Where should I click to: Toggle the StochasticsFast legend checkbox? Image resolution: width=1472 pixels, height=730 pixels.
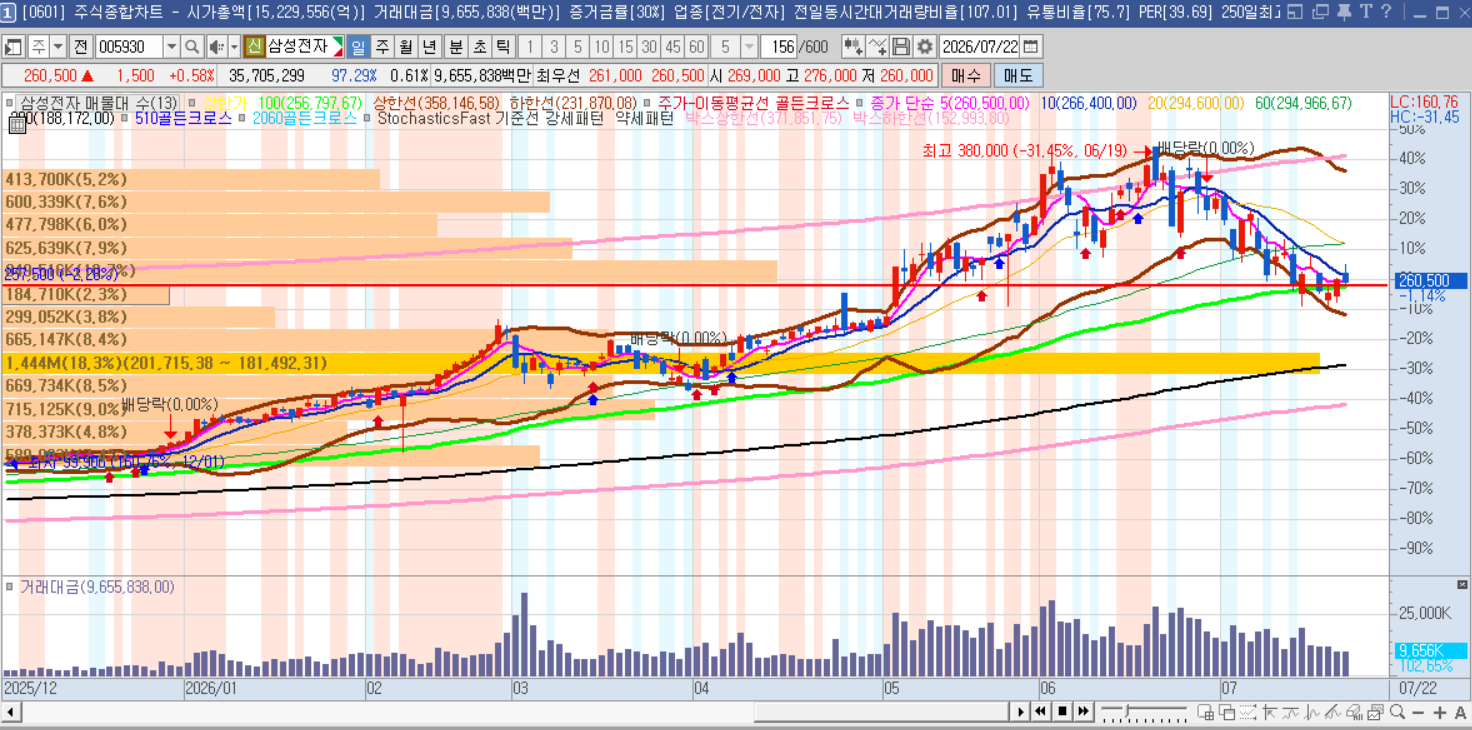[366, 118]
